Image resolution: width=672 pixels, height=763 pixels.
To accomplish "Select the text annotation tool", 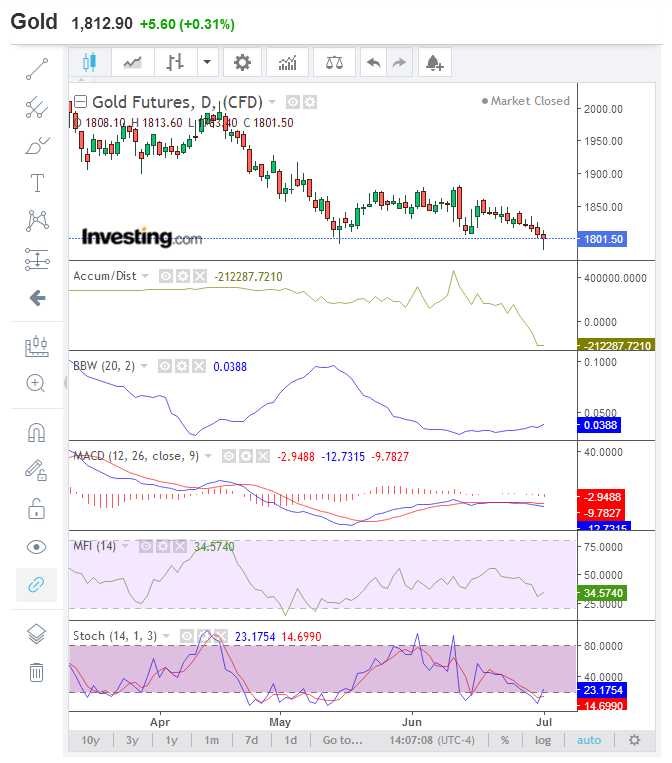I will click(x=37, y=182).
